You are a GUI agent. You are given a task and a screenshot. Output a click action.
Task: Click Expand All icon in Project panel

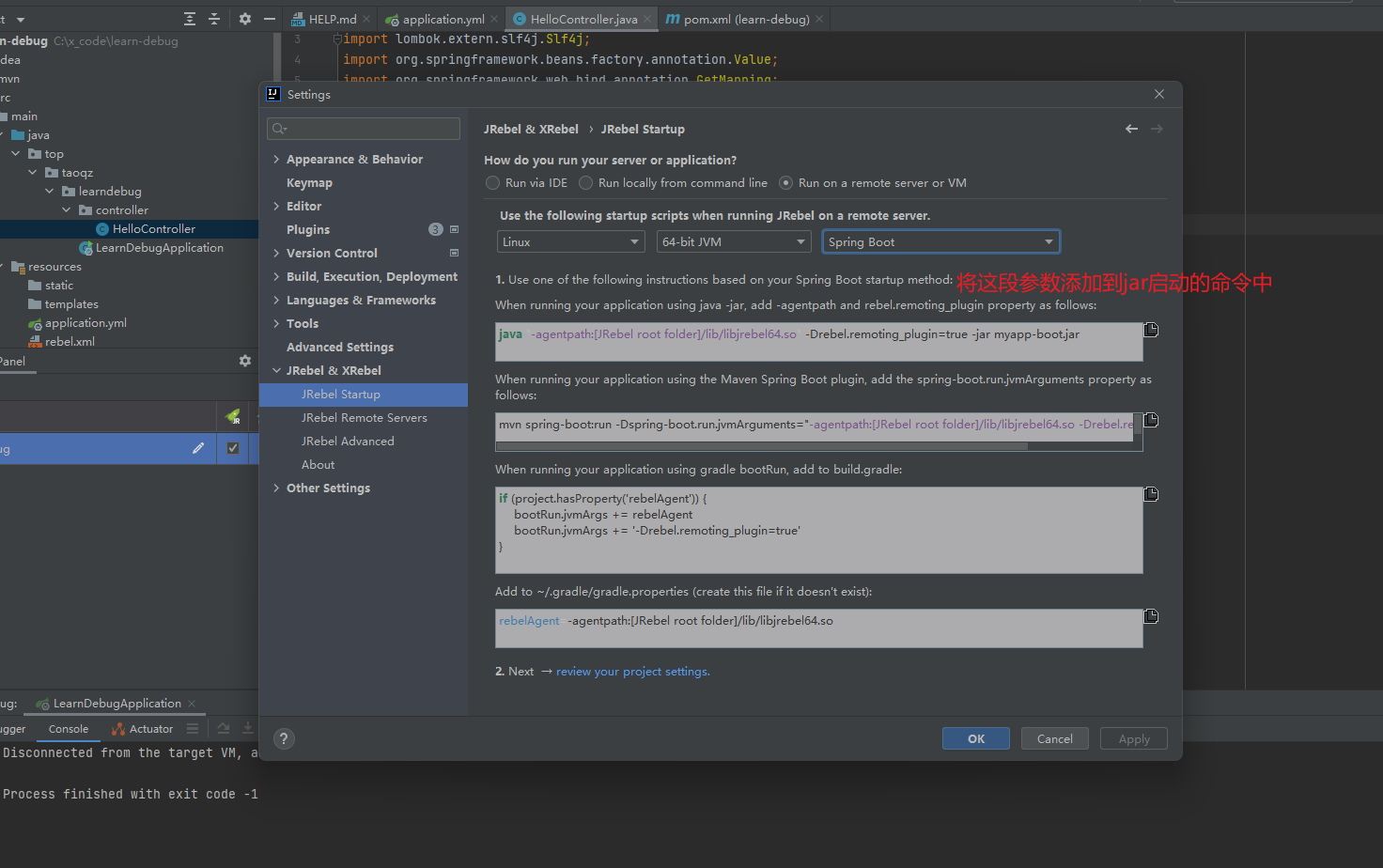coord(190,19)
